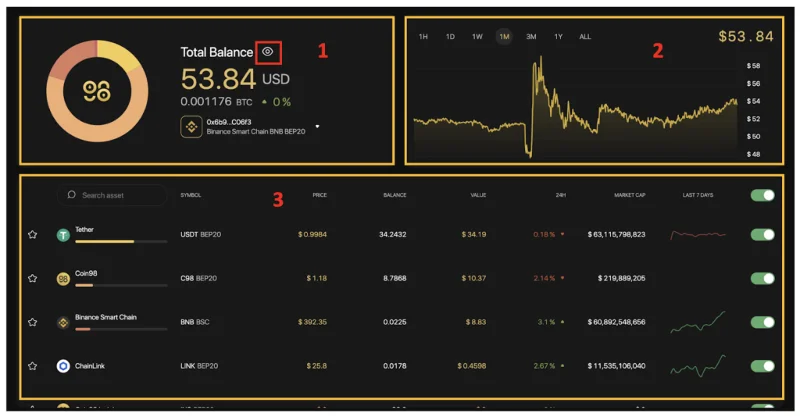Select the 1W chart range
The height and width of the screenshot is (417, 800).
pyautogui.click(x=477, y=36)
